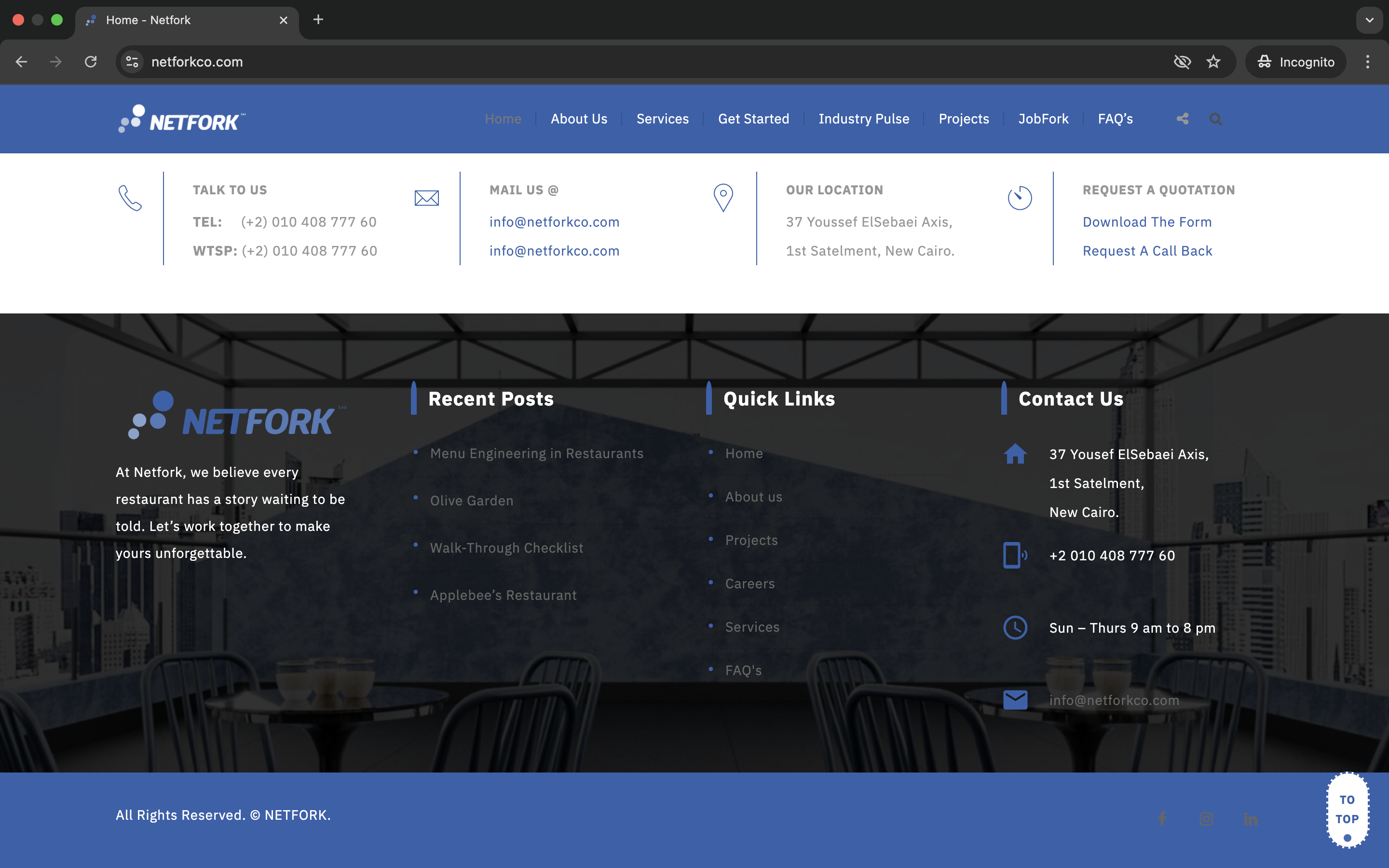This screenshot has width=1389, height=868.
Task: Open the Facebook icon in footer
Action: tap(1162, 819)
